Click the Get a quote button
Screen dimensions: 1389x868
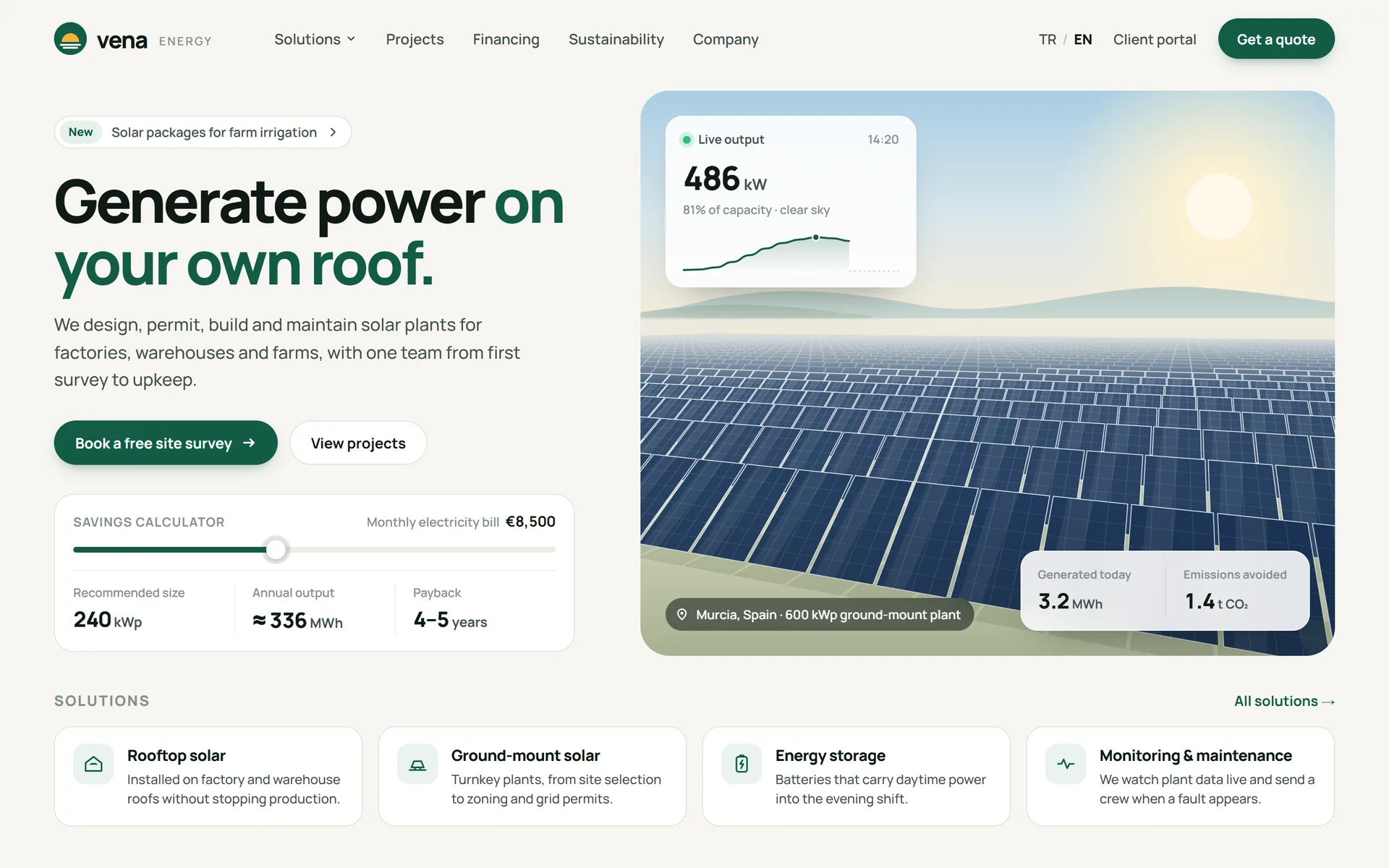click(1276, 39)
